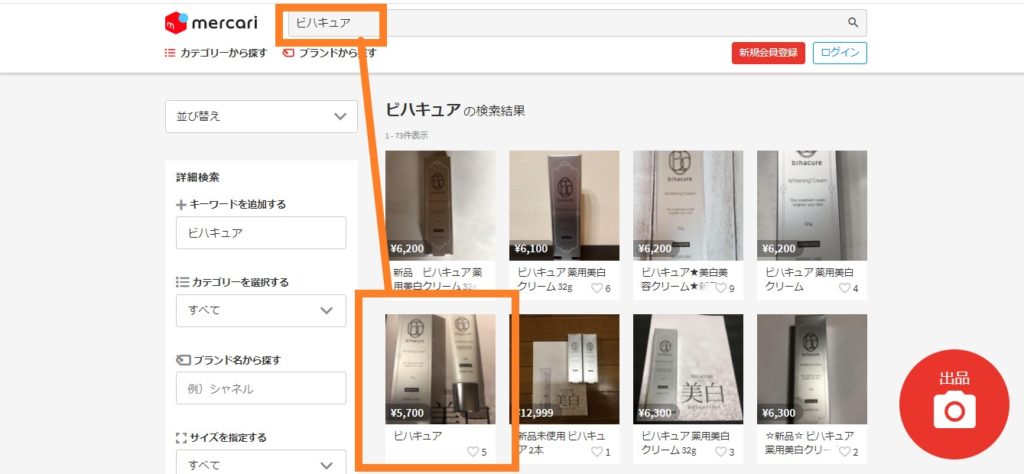Image resolution: width=1024 pixels, height=474 pixels.
Task: Click heart icon showing 3 likes
Action: coord(720,452)
